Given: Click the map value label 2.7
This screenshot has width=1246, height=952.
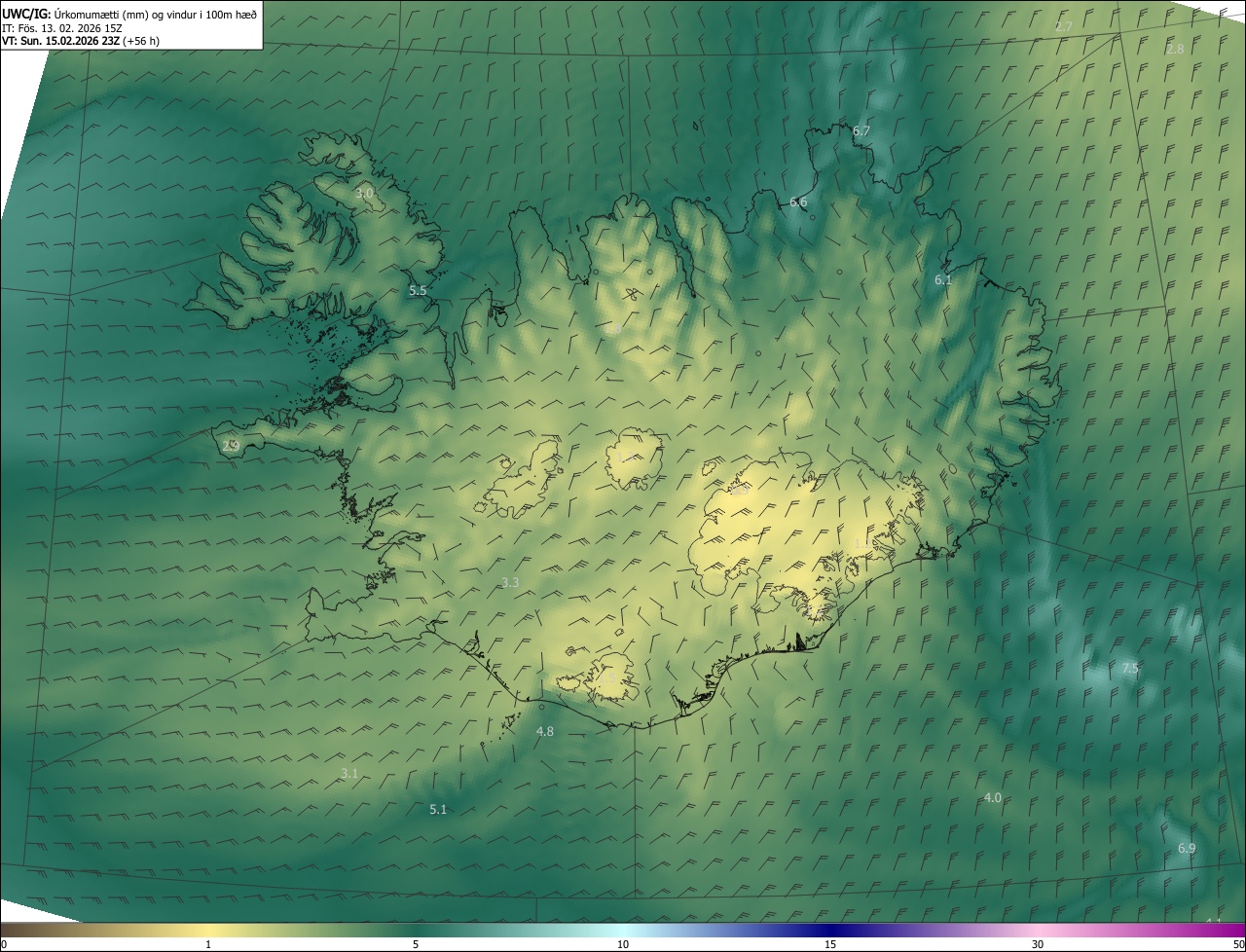Looking at the screenshot, I should pyautogui.click(x=1064, y=26).
